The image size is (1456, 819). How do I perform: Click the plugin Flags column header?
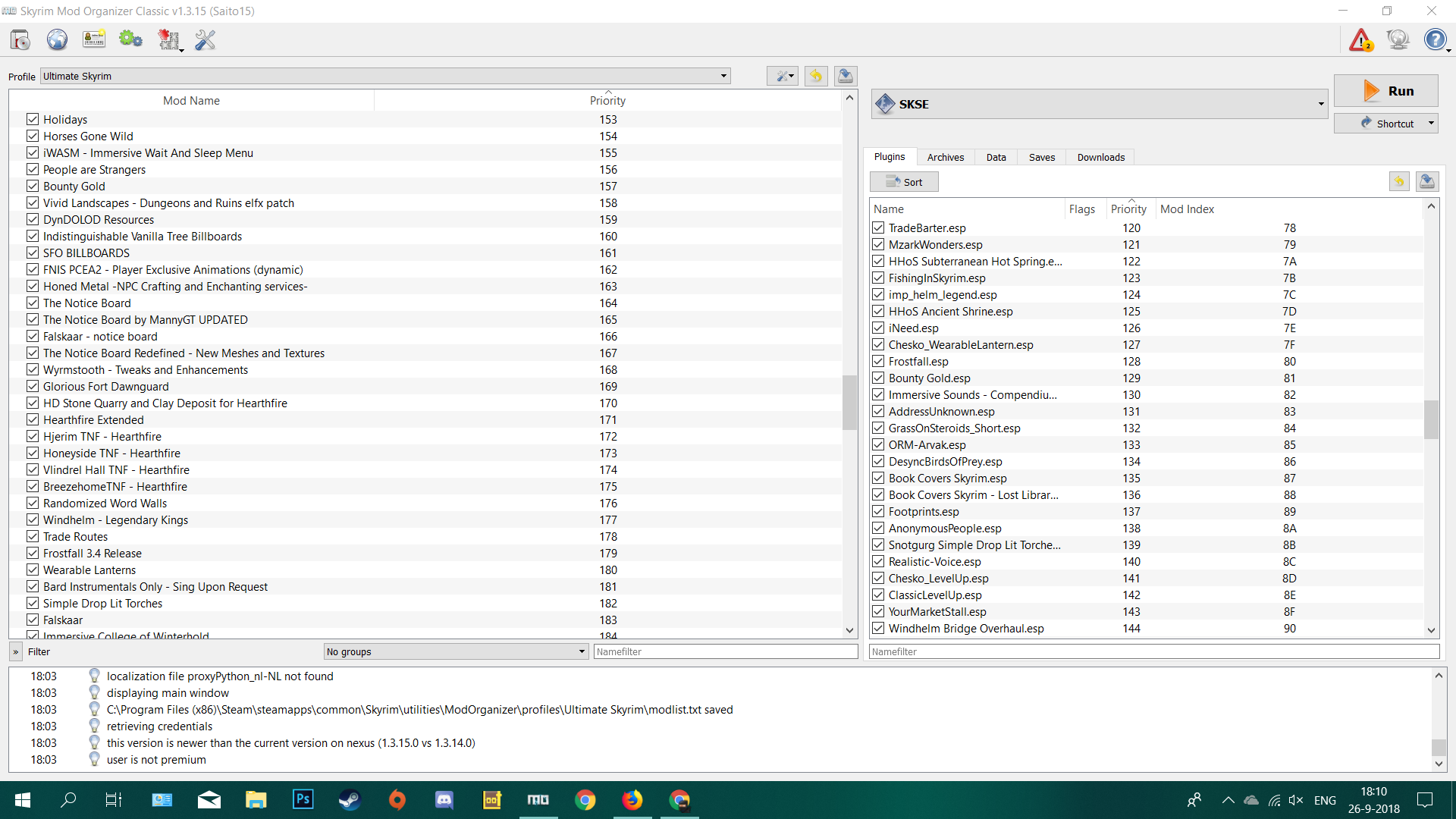point(1082,209)
